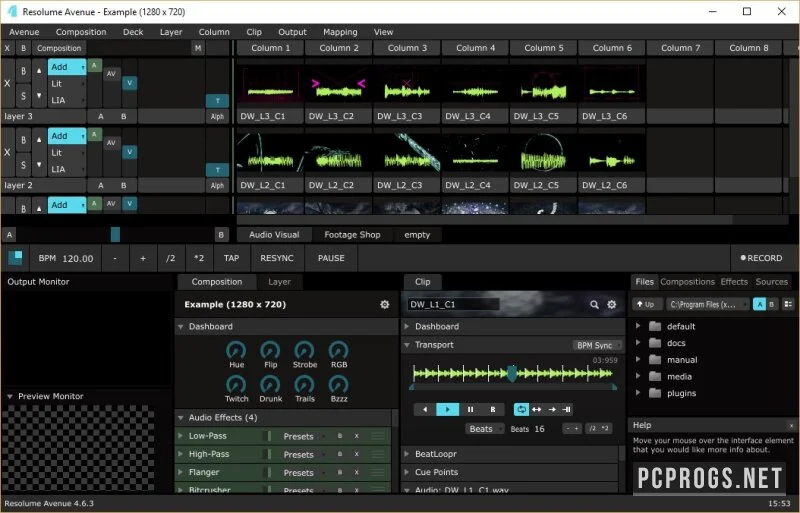800x513 pixels.
Task: Toggle Bypass B on layer 2
Action: (x=23, y=140)
